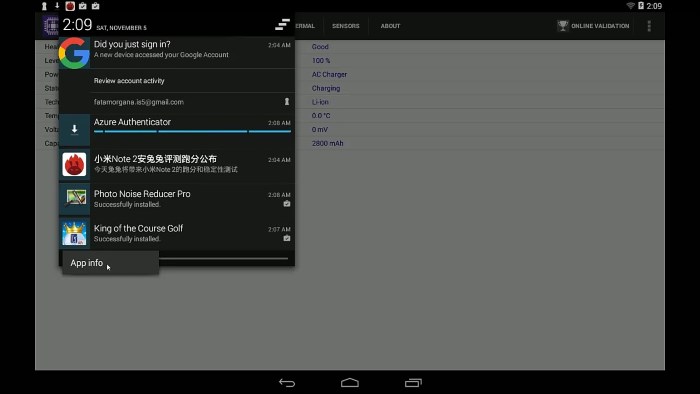The image size is (700, 394).
Task: Open the 小米Note 2 AnTuTu news notification
Action: click(x=177, y=164)
